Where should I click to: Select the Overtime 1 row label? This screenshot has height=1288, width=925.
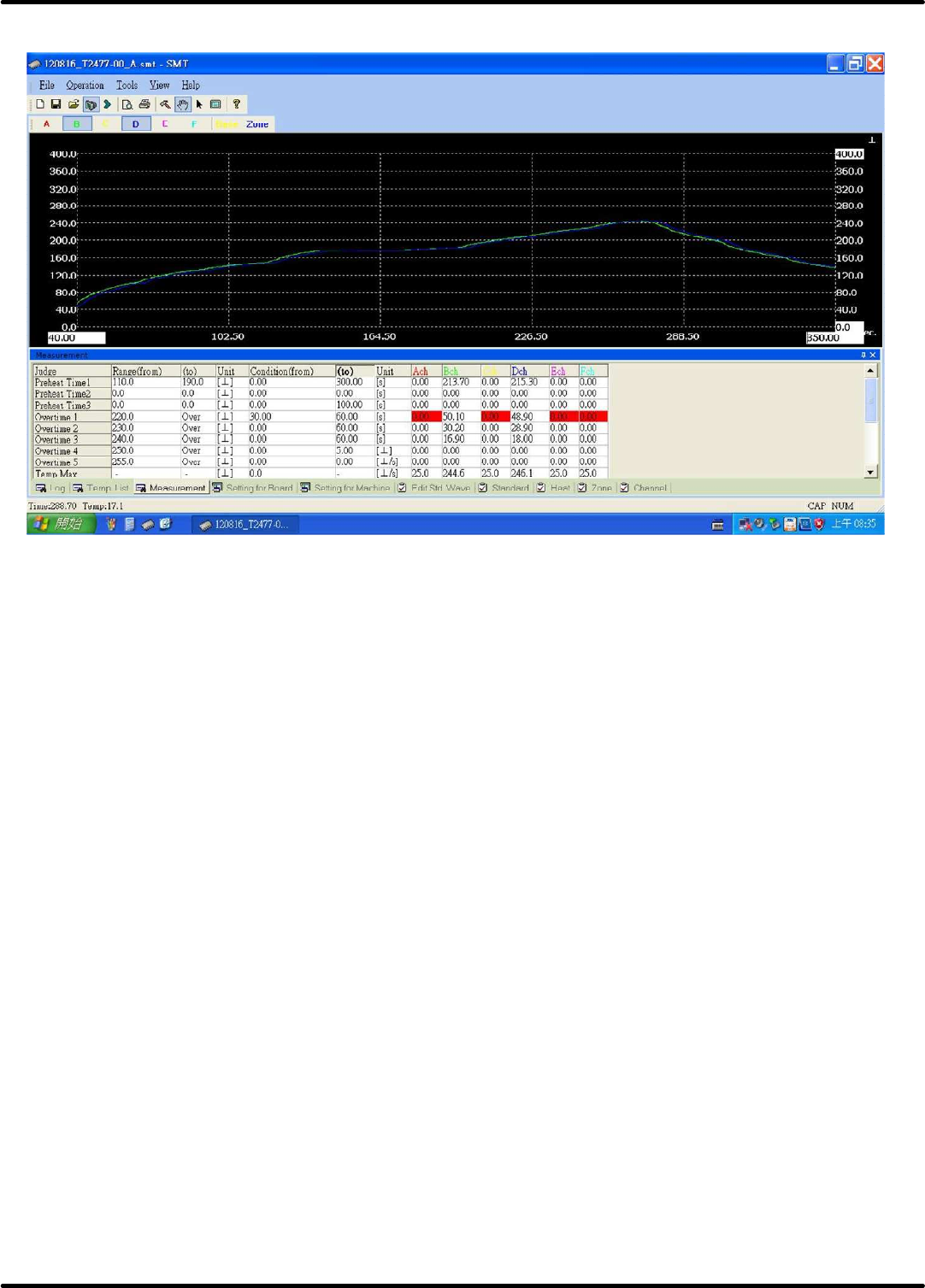click(72, 417)
